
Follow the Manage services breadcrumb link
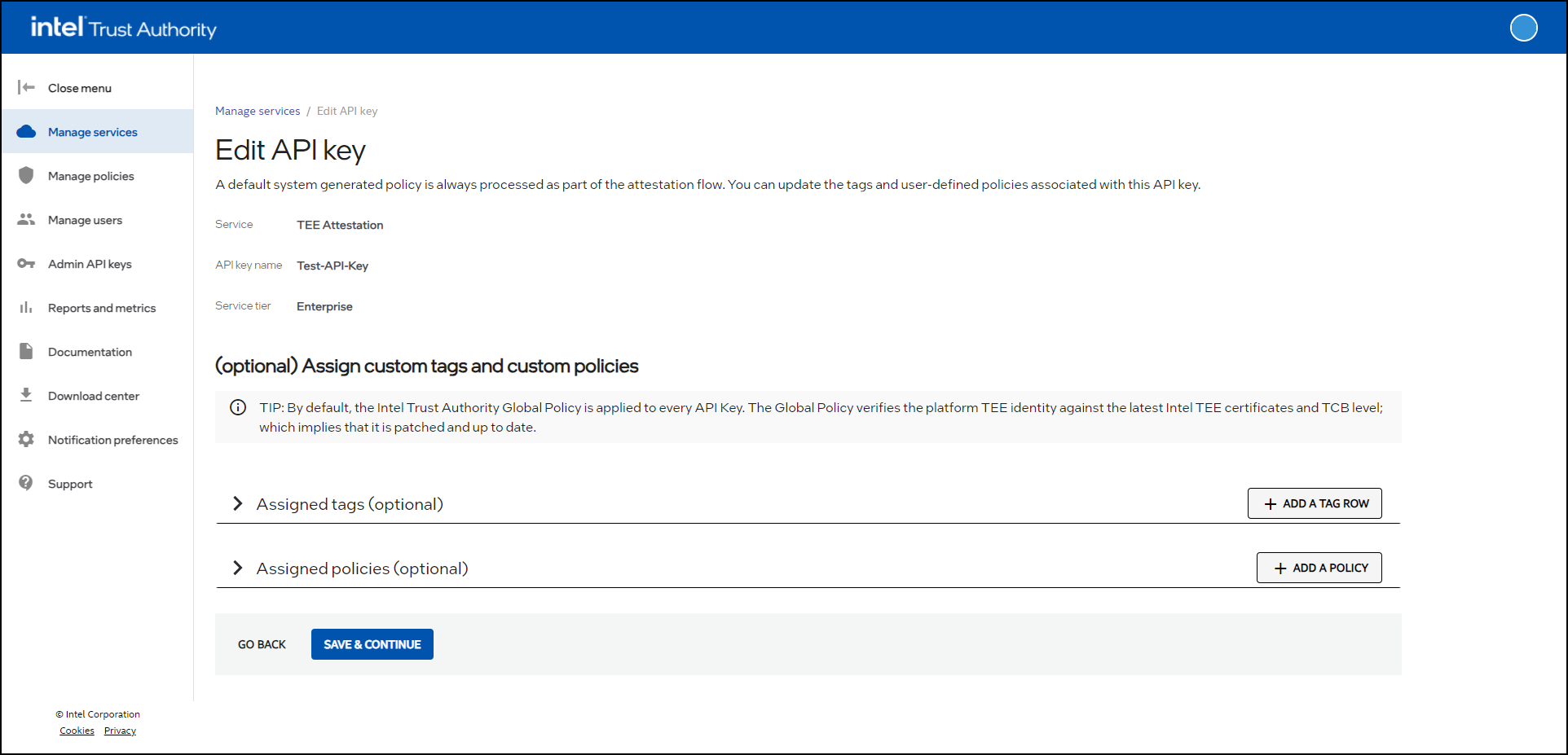pyautogui.click(x=258, y=111)
